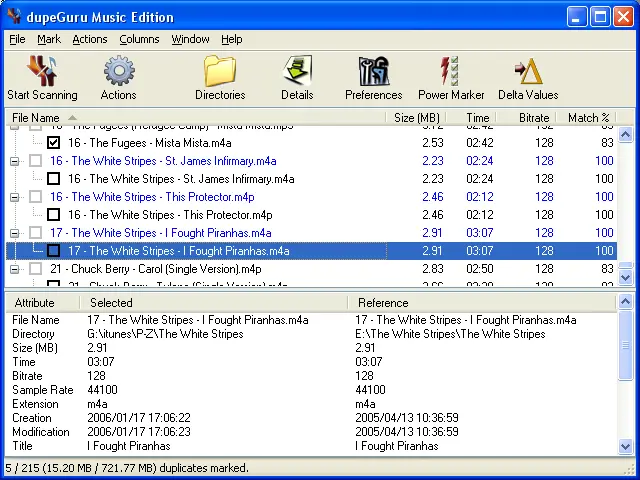Open the Columns menu
This screenshot has width=640, height=480.
pos(139,39)
